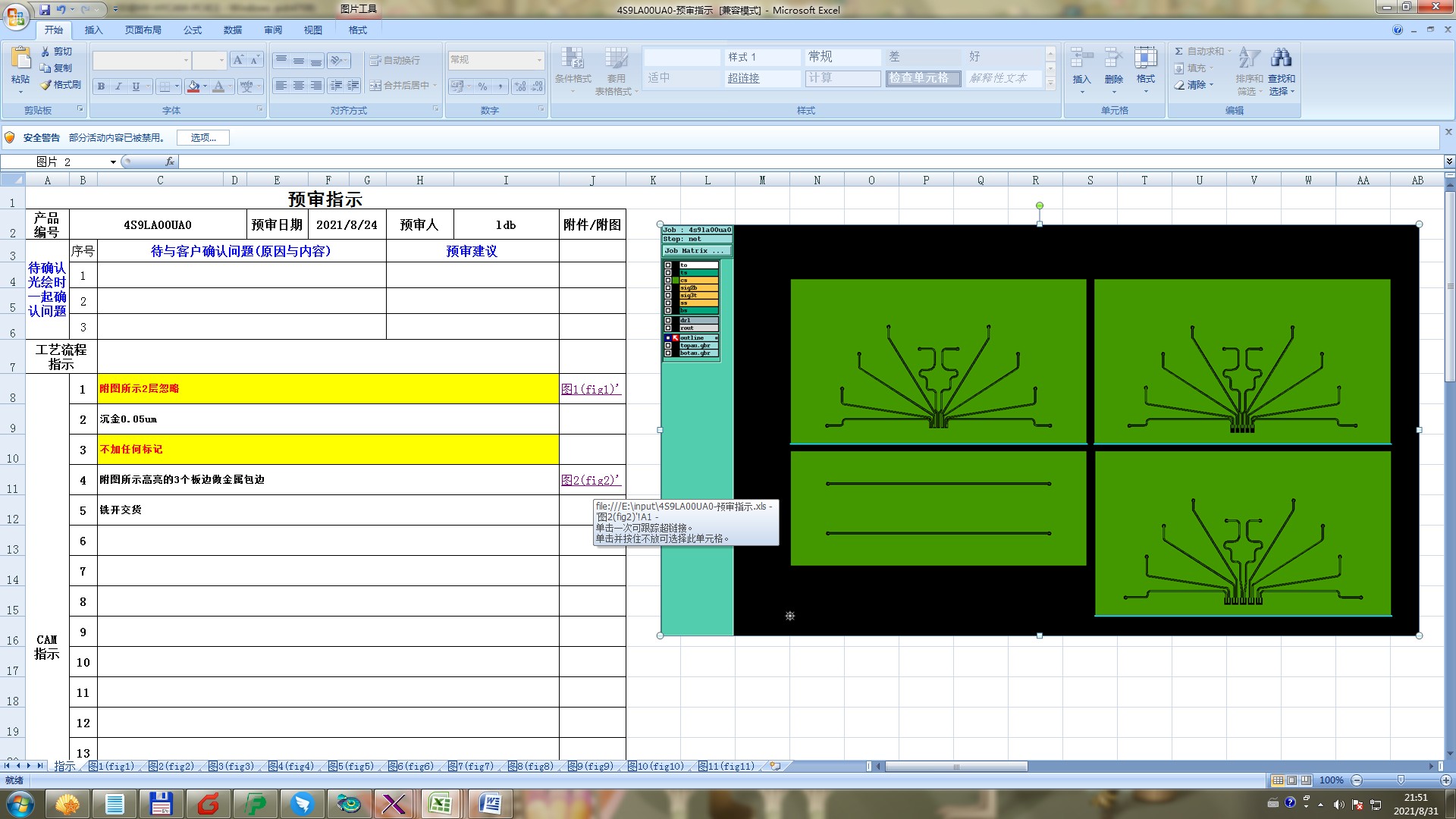Switch to Page Break Preview view

pyautogui.click(x=1306, y=780)
